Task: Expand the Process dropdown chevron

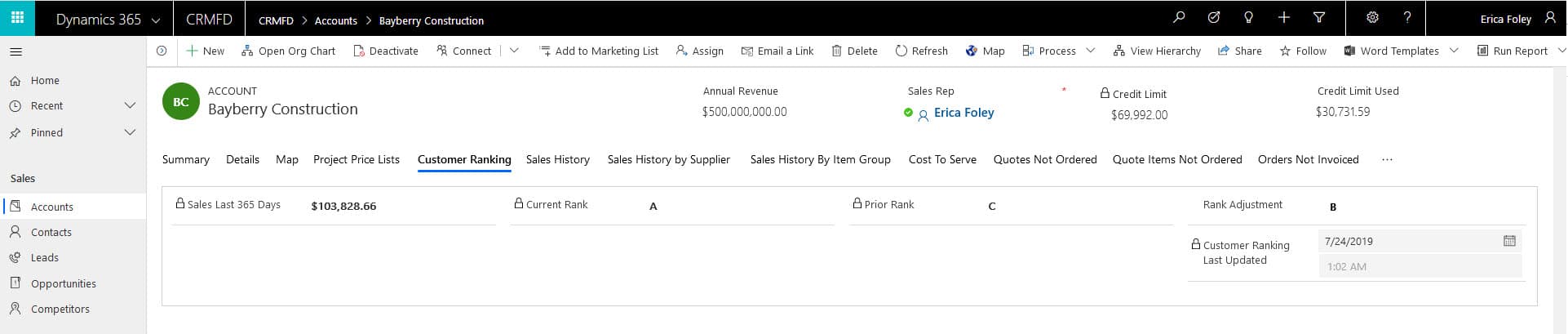Action: coord(1091,51)
